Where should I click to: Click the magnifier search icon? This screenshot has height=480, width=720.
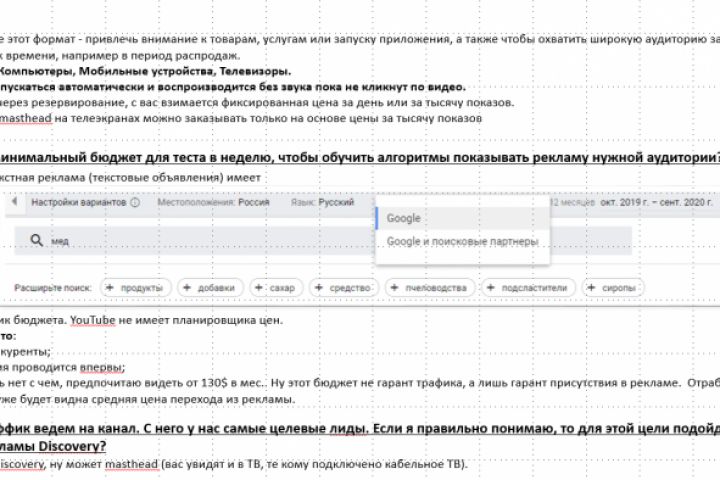(x=36, y=240)
